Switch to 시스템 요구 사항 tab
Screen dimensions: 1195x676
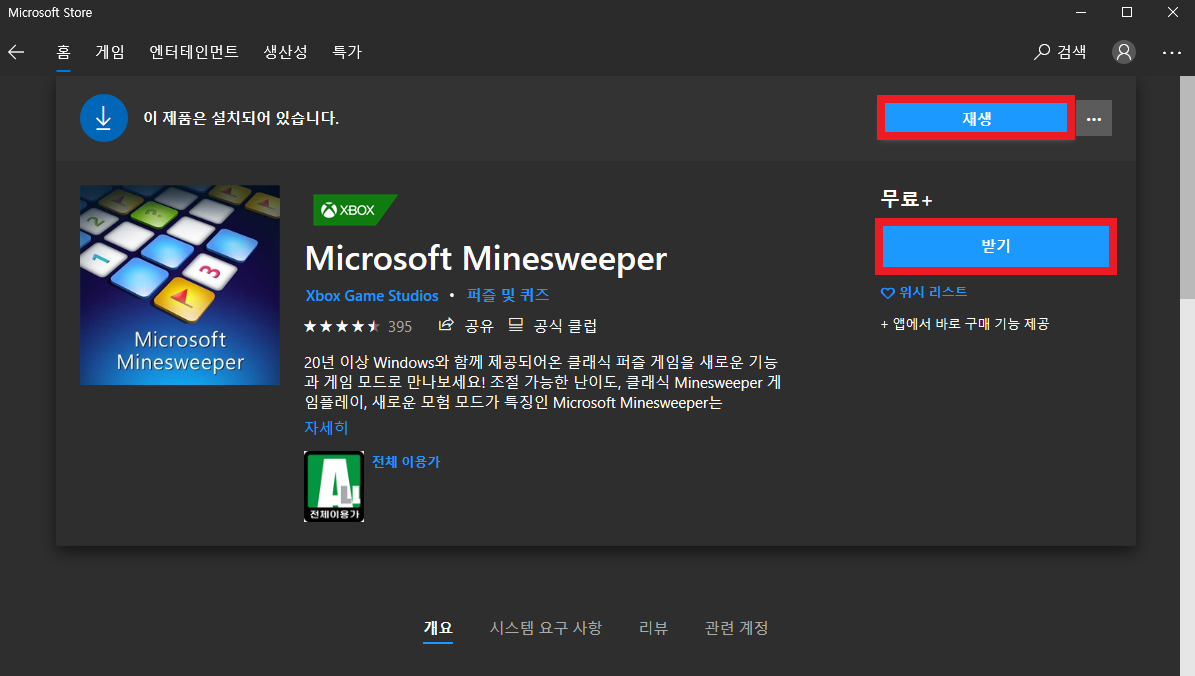pos(546,628)
